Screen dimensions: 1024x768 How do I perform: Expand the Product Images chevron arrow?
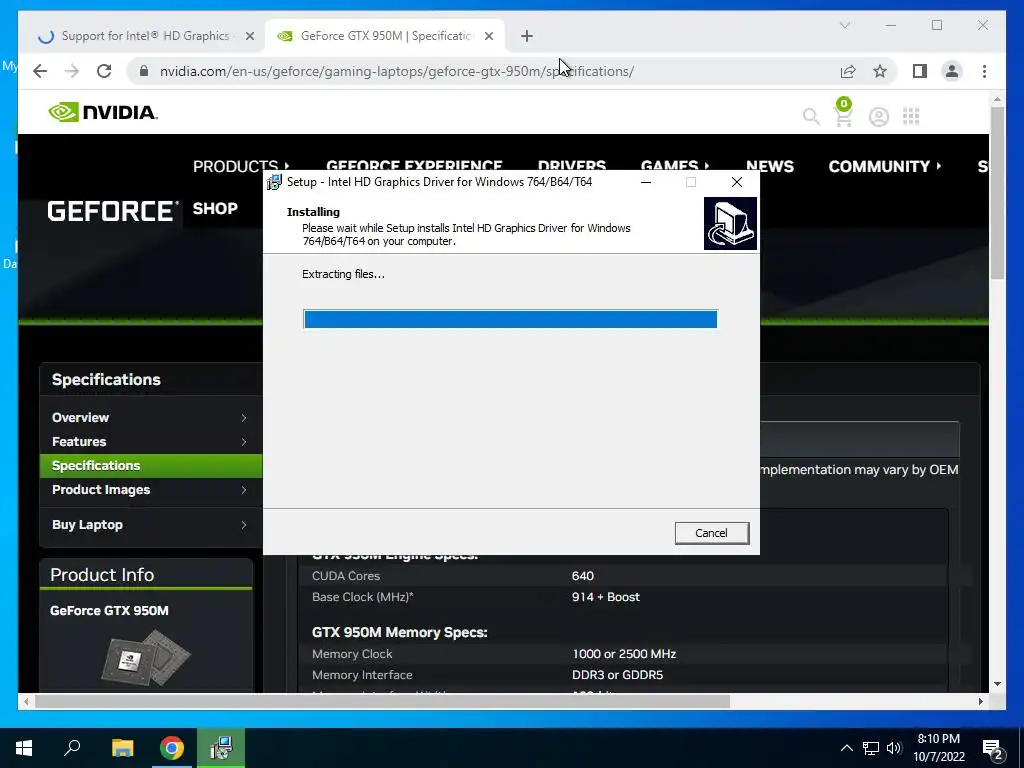click(x=244, y=490)
